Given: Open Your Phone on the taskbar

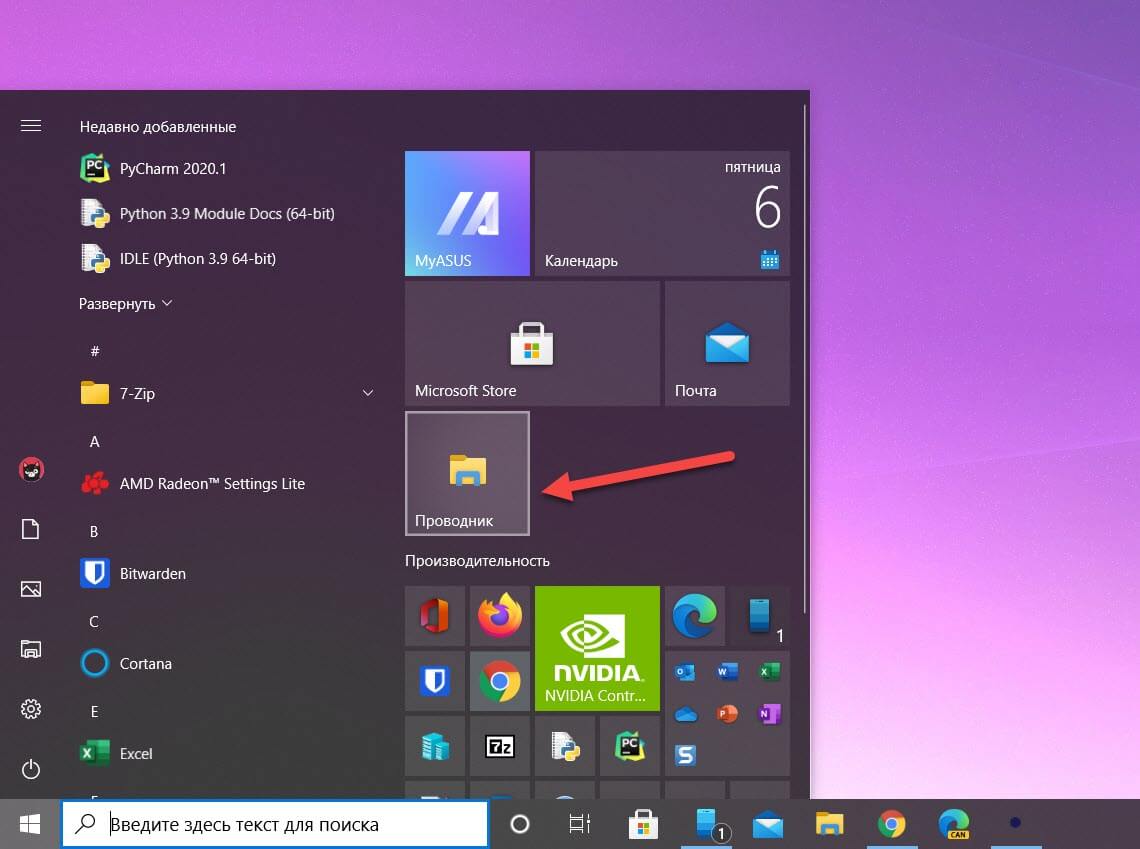Looking at the screenshot, I should click(707, 824).
